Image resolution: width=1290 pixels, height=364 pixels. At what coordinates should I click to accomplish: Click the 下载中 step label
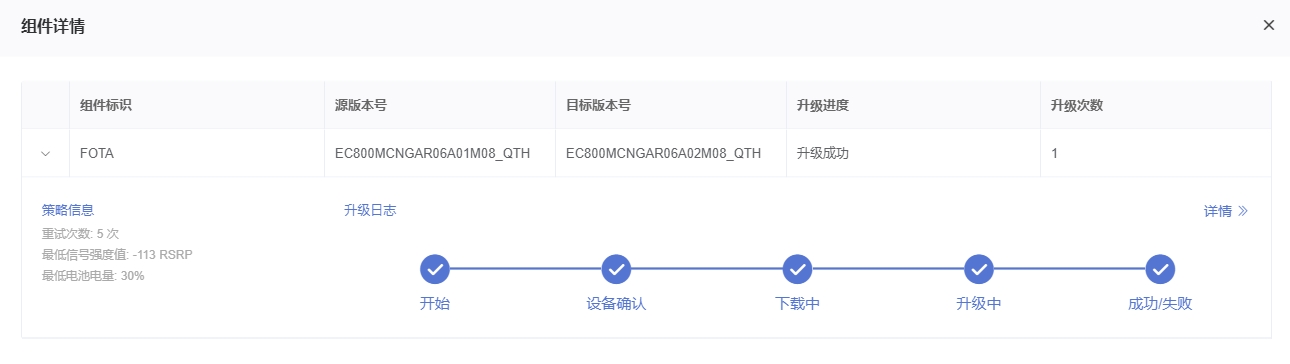[x=797, y=303]
